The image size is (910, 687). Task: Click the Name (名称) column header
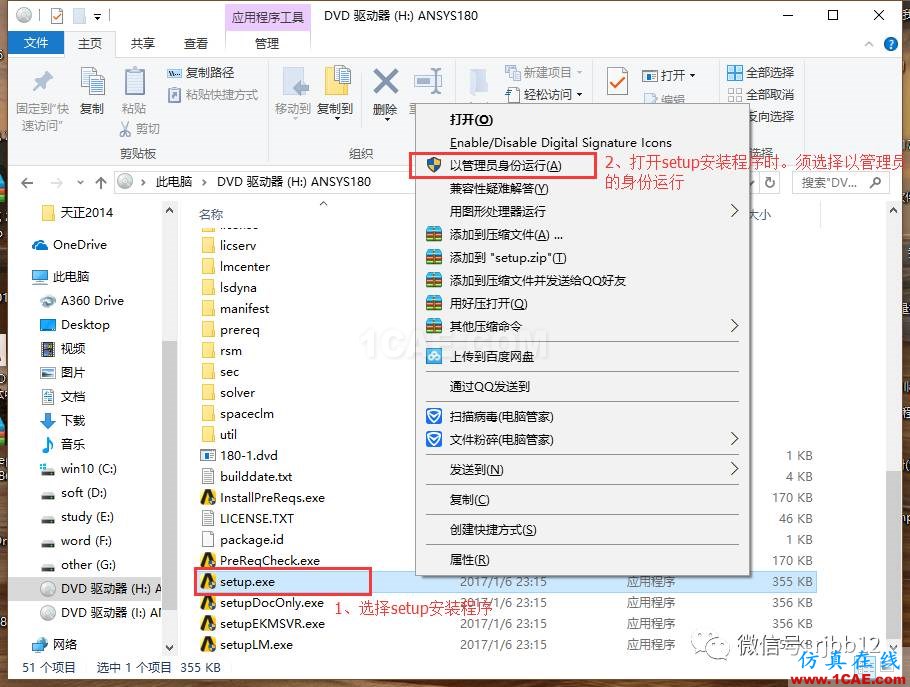click(211, 214)
